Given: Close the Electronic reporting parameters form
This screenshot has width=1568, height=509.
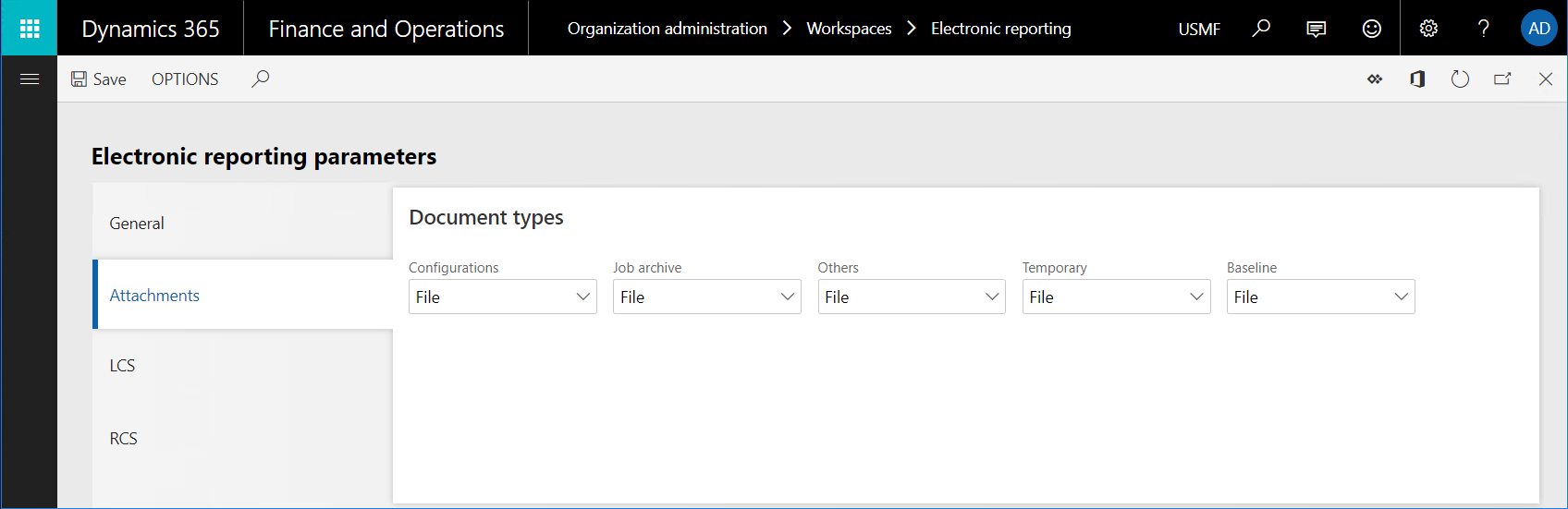Looking at the screenshot, I should 1545,79.
